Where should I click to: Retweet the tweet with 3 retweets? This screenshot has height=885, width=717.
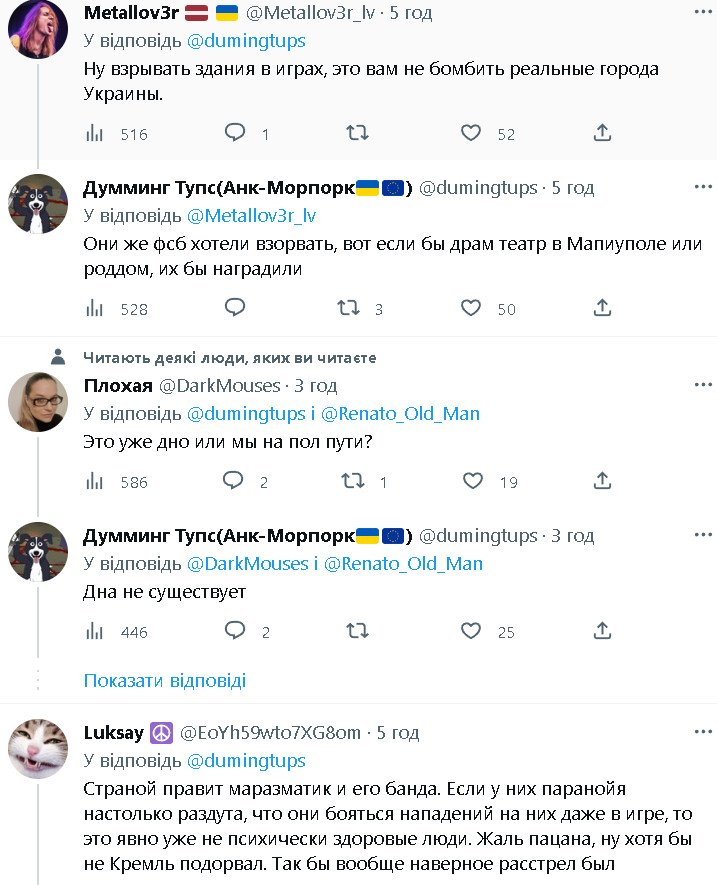click(x=349, y=309)
